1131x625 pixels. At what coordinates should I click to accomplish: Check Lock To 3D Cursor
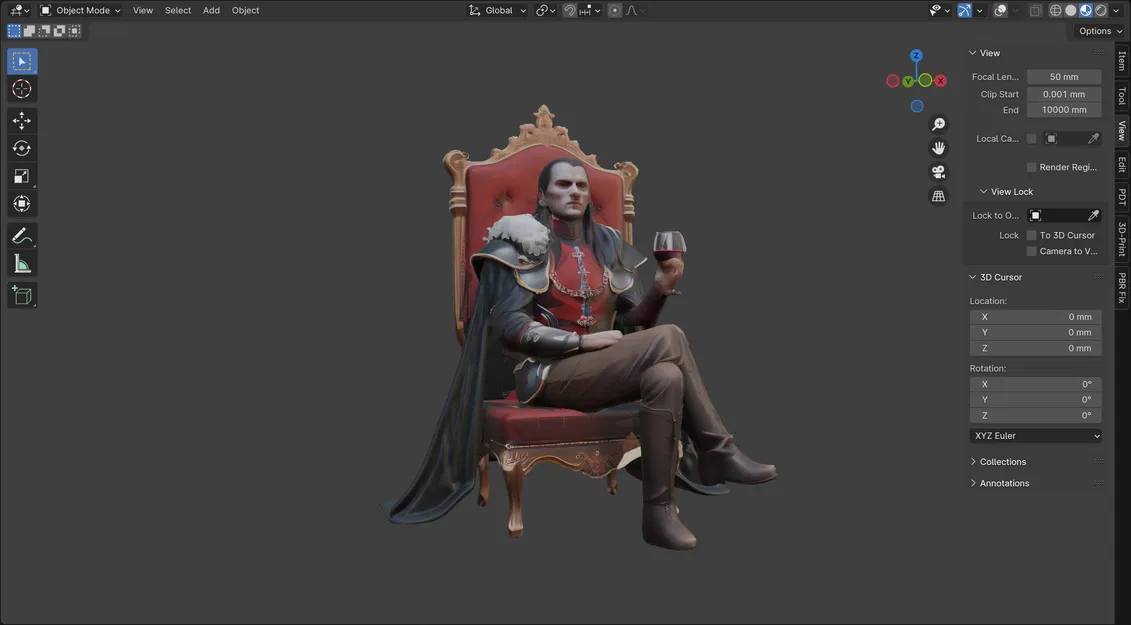pyautogui.click(x=1031, y=235)
